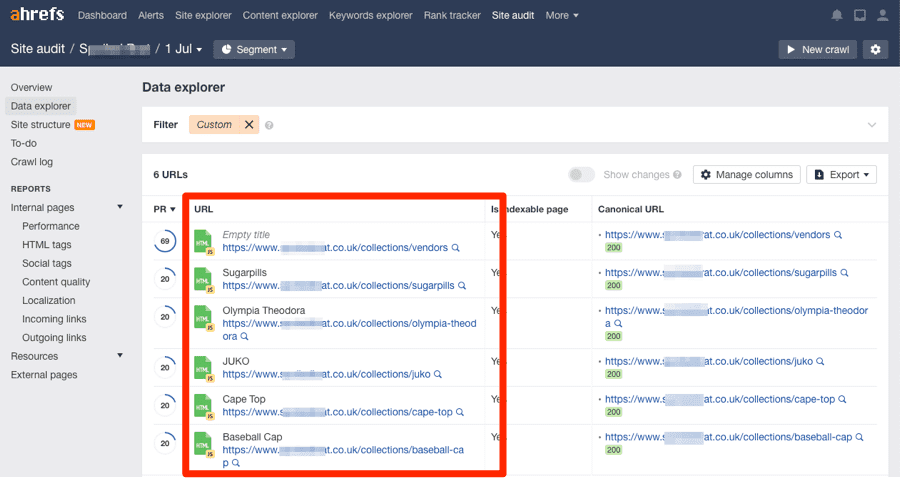900x478 pixels.
Task: Click Manage columns button
Action: pos(747,174)
